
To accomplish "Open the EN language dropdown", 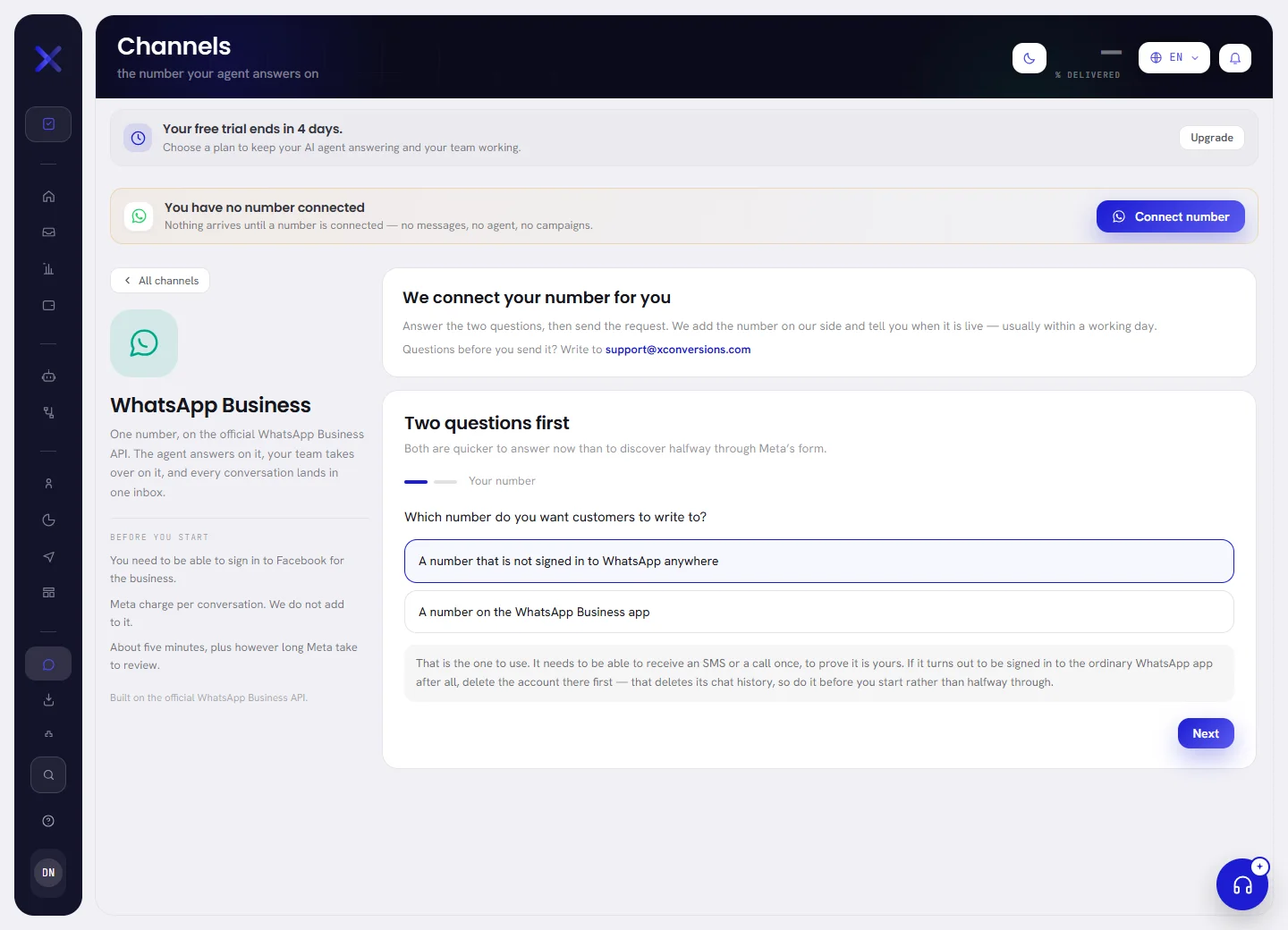I will (x=1174, y=57).
